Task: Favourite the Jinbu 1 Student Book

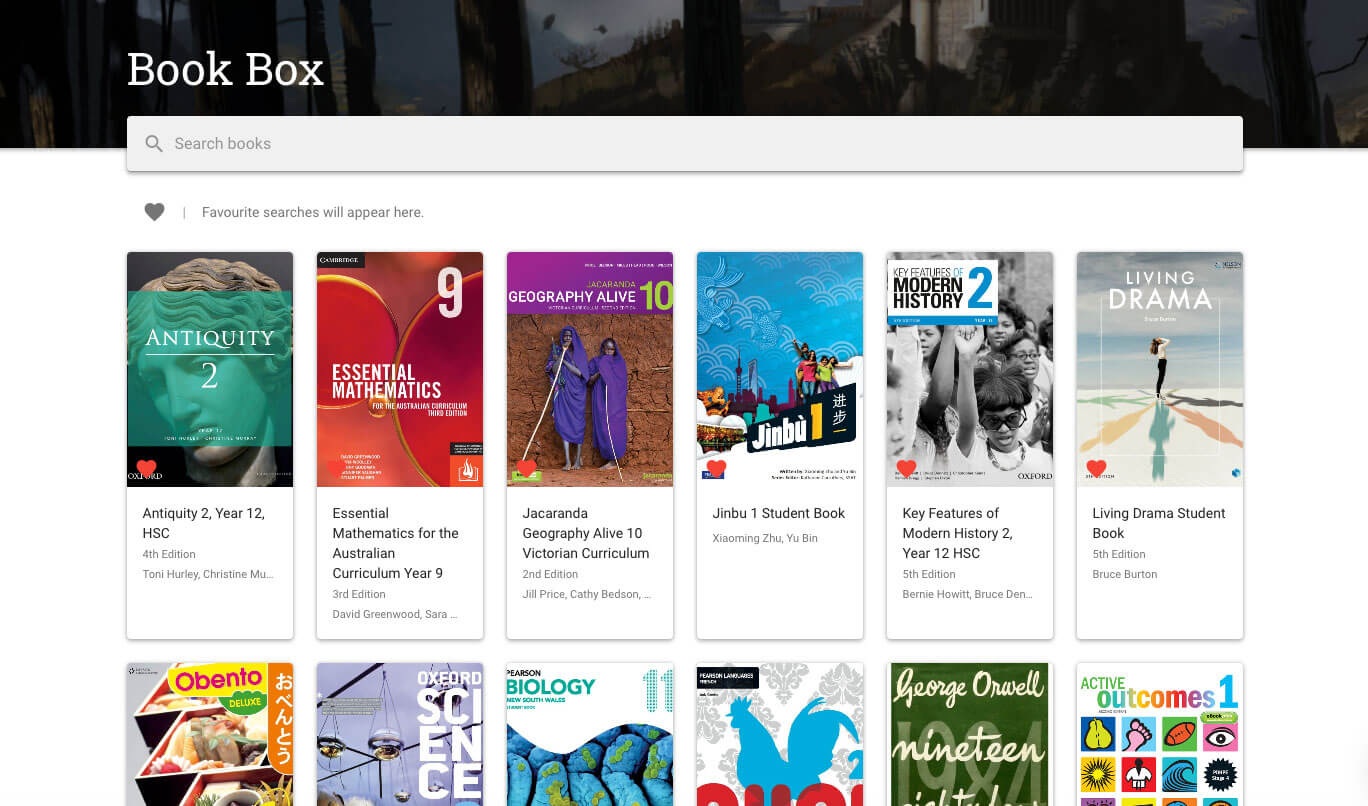Action: point(716,468)
